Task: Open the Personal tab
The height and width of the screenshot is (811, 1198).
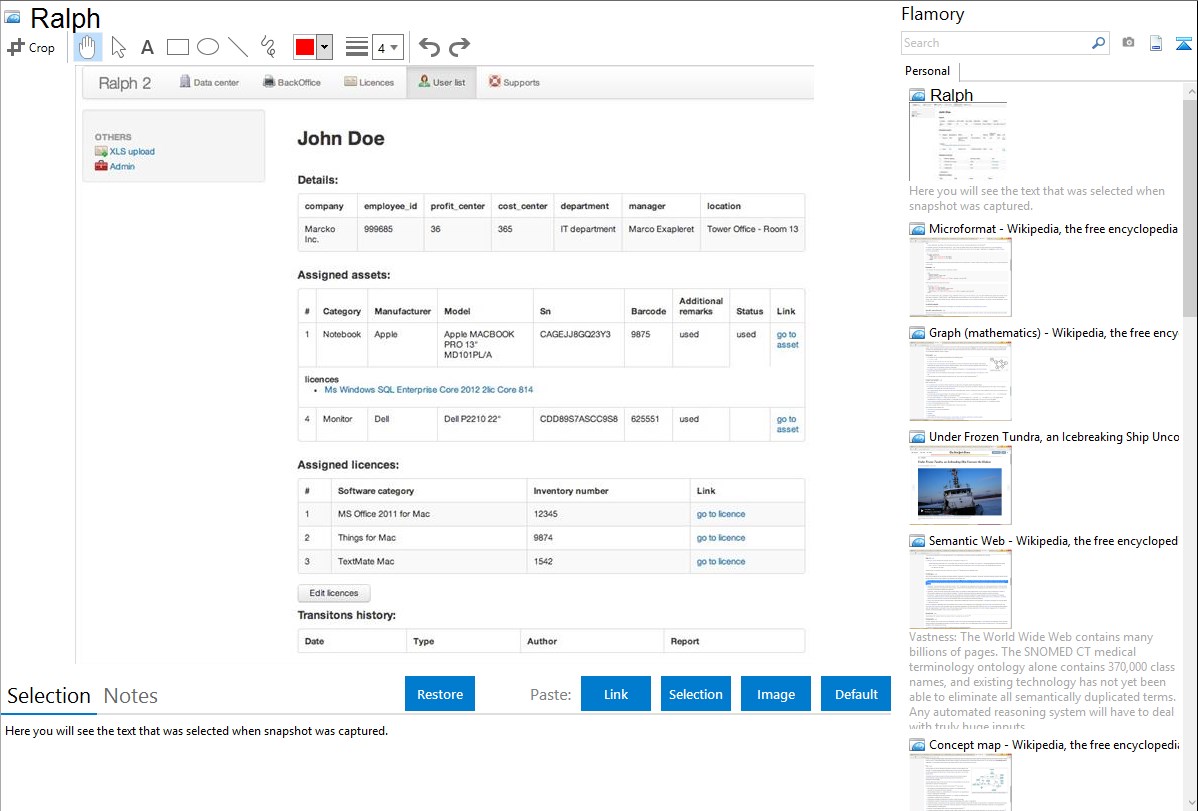Action: [927, 71]
